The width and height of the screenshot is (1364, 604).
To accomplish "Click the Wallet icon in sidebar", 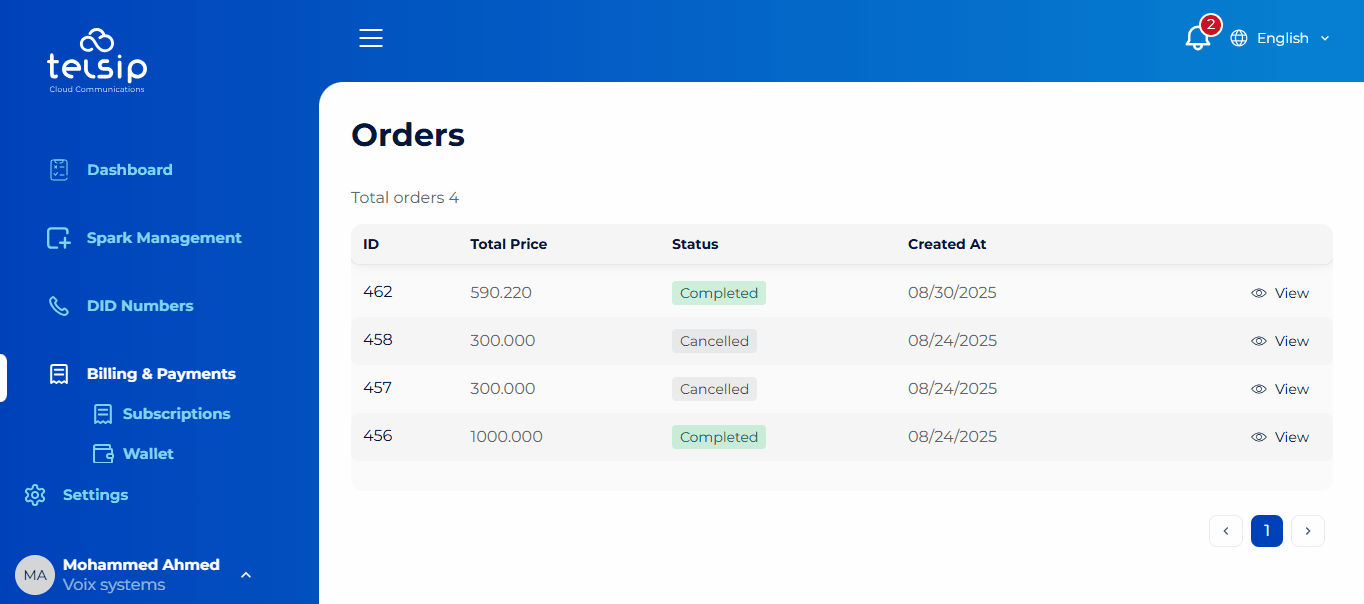I will (x=103, y=454).
